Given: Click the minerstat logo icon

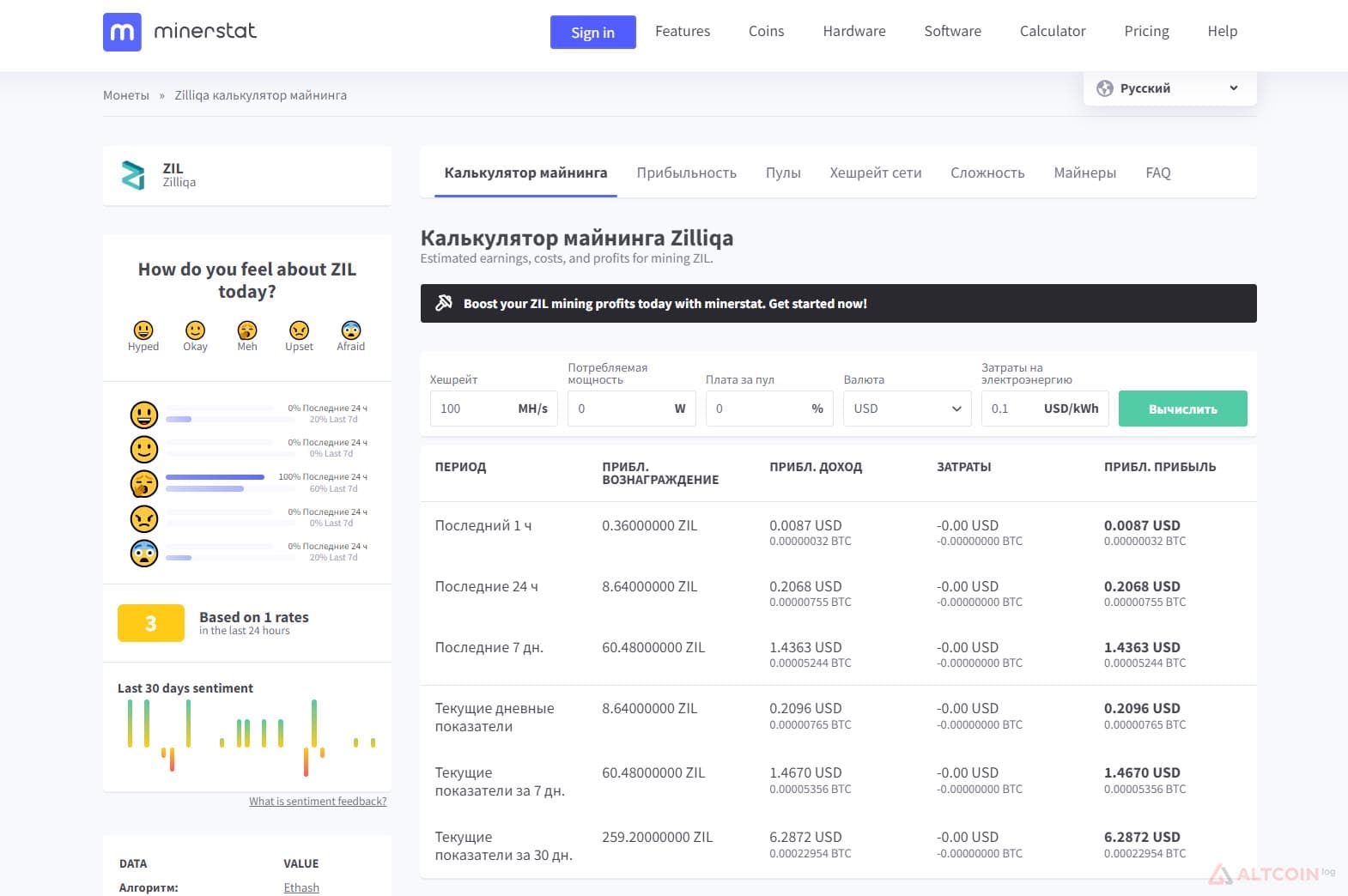Looking at the screenshot, I should coord(122,32).
